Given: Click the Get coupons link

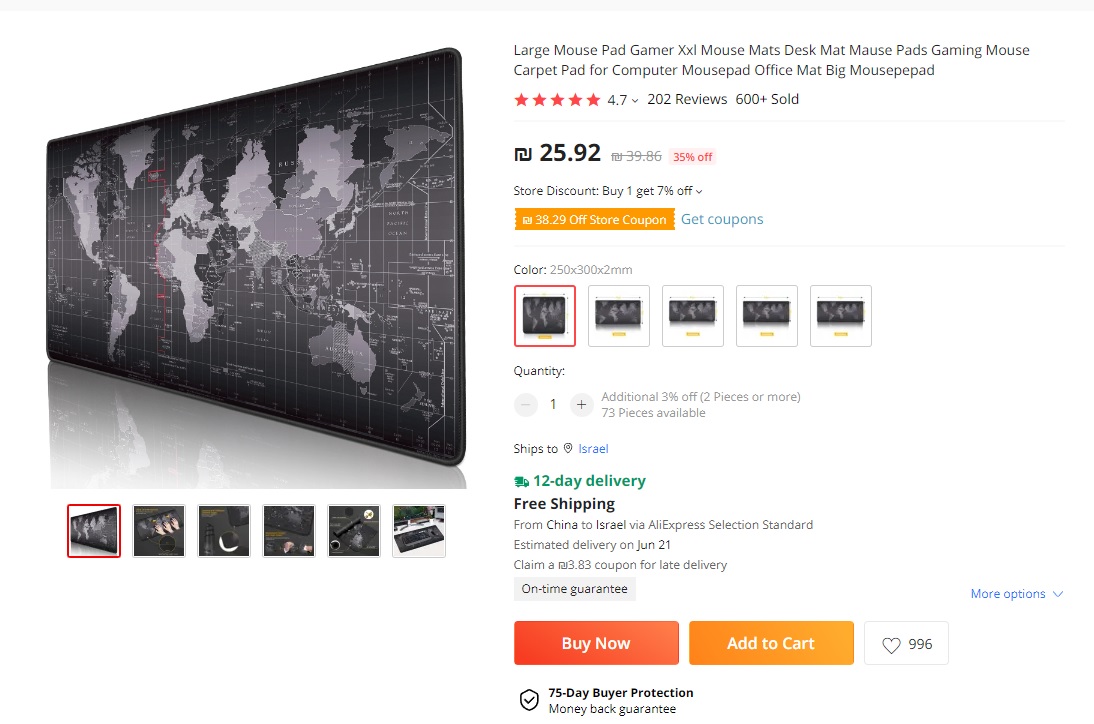Looking at the screenshot, I should (x=722, y=219).
